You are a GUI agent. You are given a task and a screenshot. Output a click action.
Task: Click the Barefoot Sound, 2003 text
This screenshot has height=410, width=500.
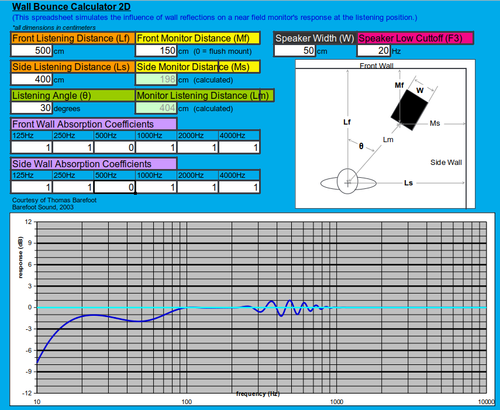click(x=43, y=207)
